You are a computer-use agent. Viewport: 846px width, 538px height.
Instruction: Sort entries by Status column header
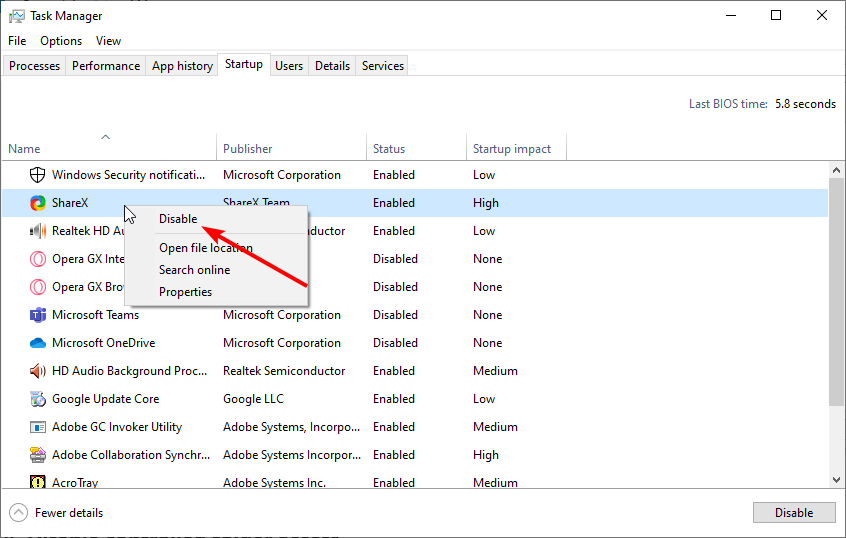(x=389, y=149)
